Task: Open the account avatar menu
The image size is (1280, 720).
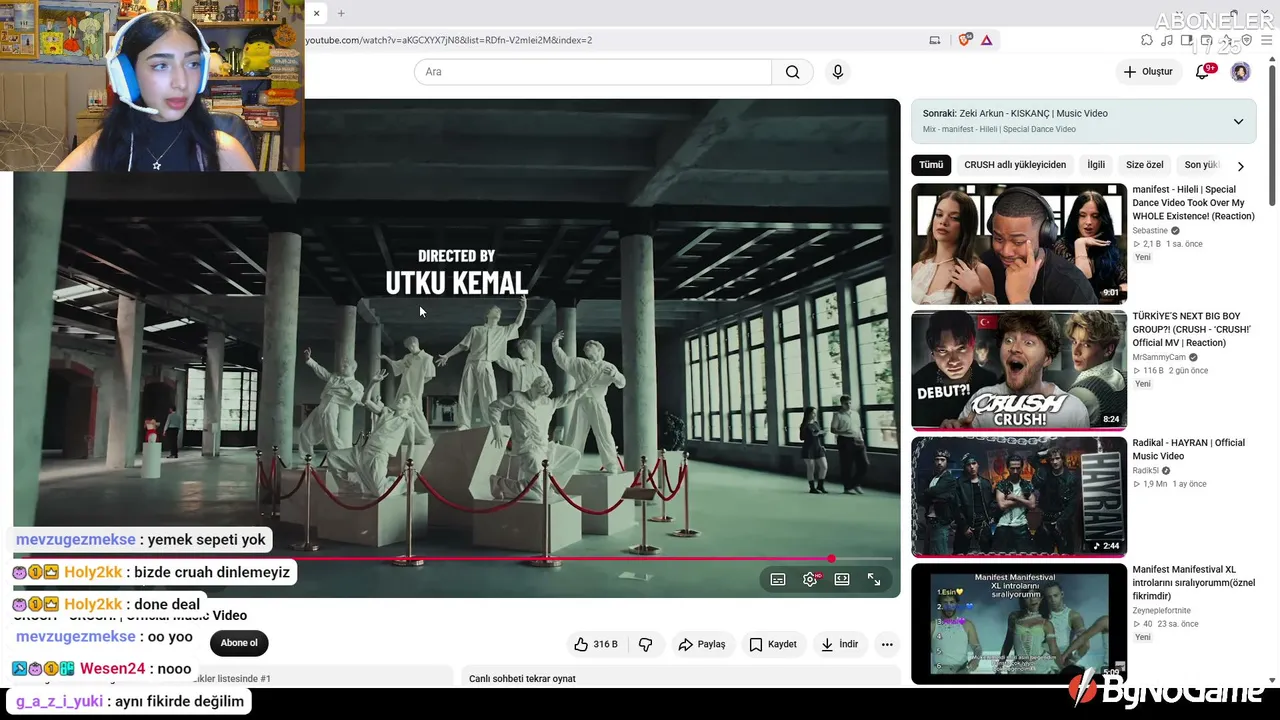Action: 1240,72
